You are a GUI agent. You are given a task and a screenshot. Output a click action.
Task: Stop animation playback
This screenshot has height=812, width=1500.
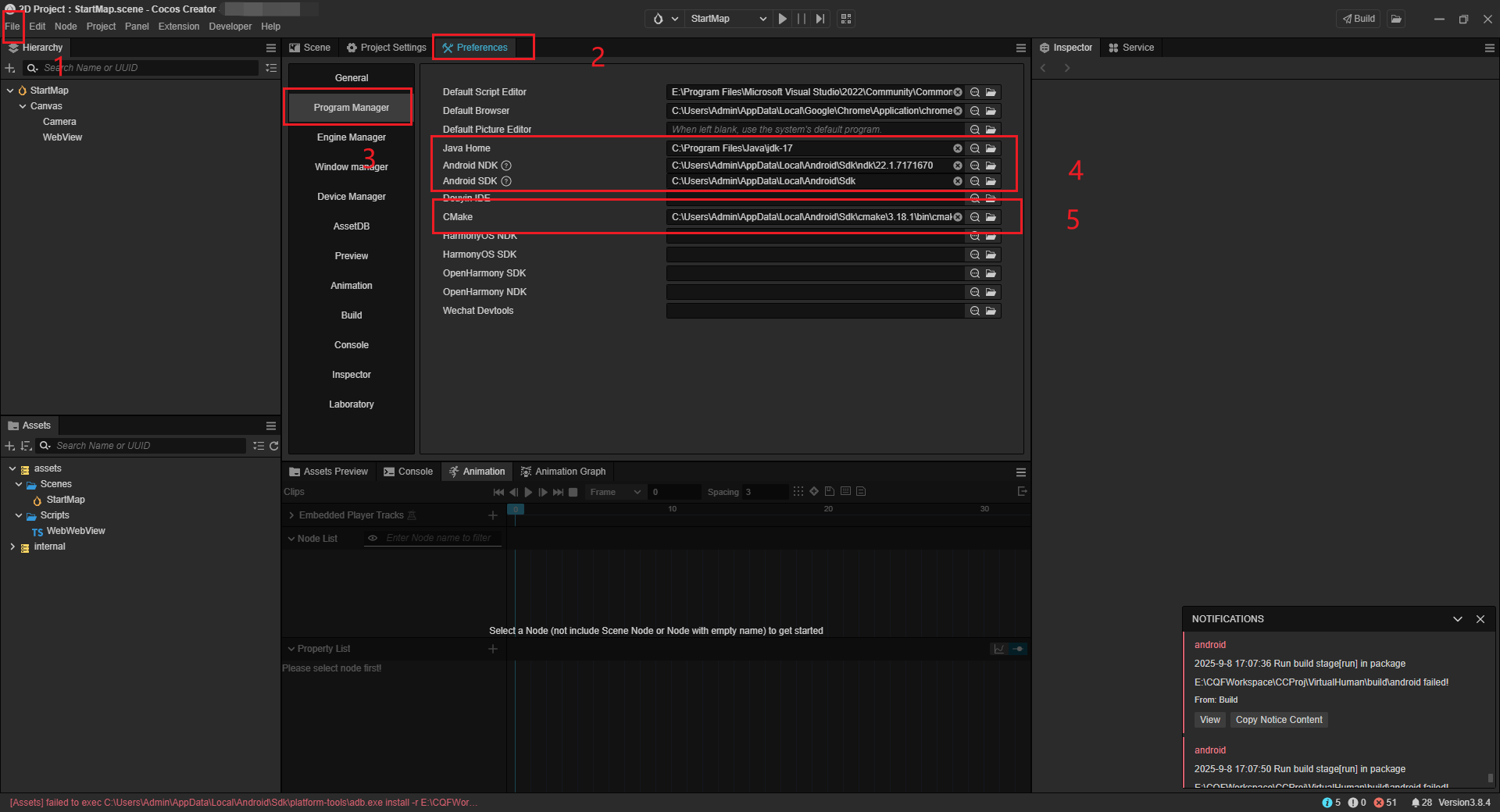pos(573,492)
